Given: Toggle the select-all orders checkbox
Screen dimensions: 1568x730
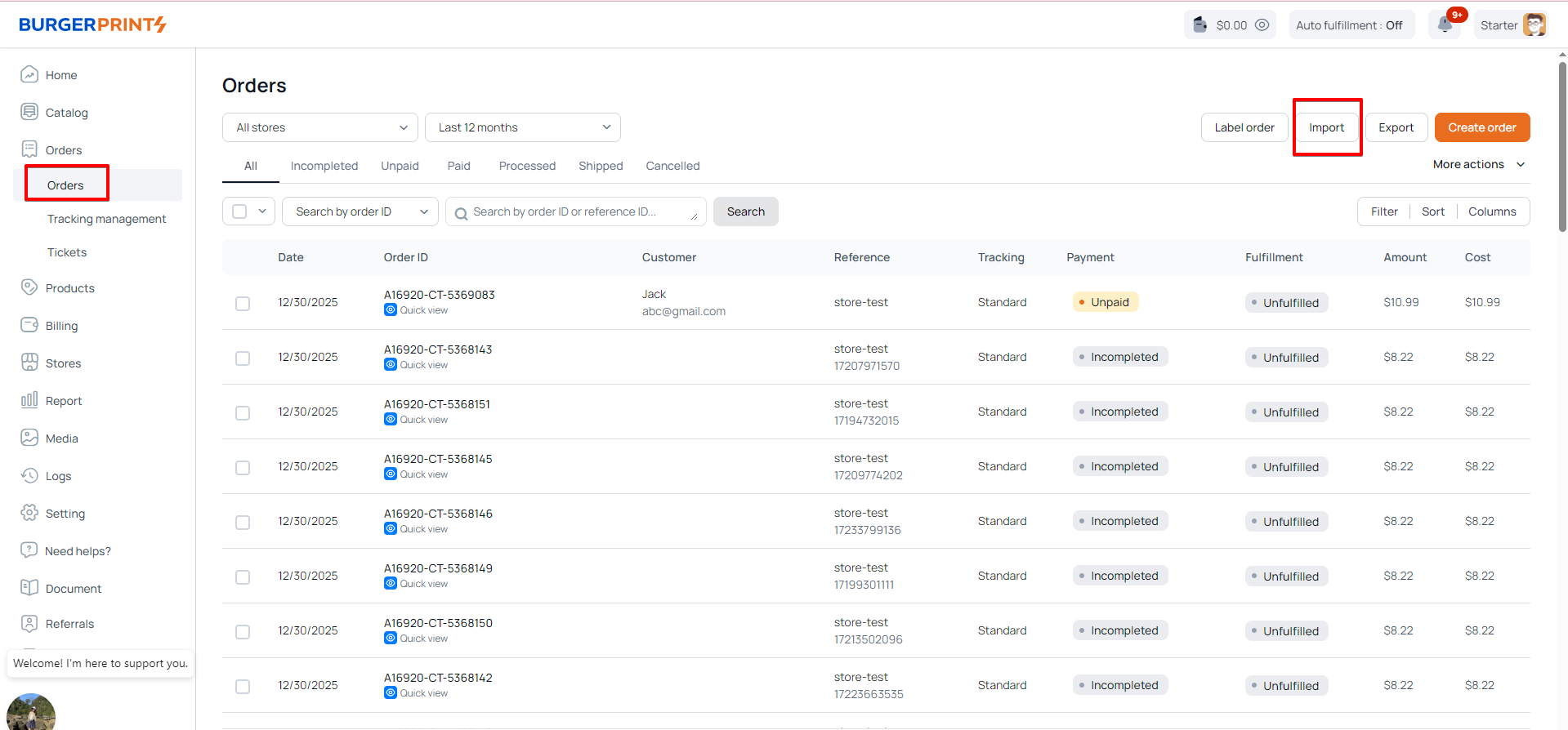Looking at the screenshot, I should (x=239, y=211).
